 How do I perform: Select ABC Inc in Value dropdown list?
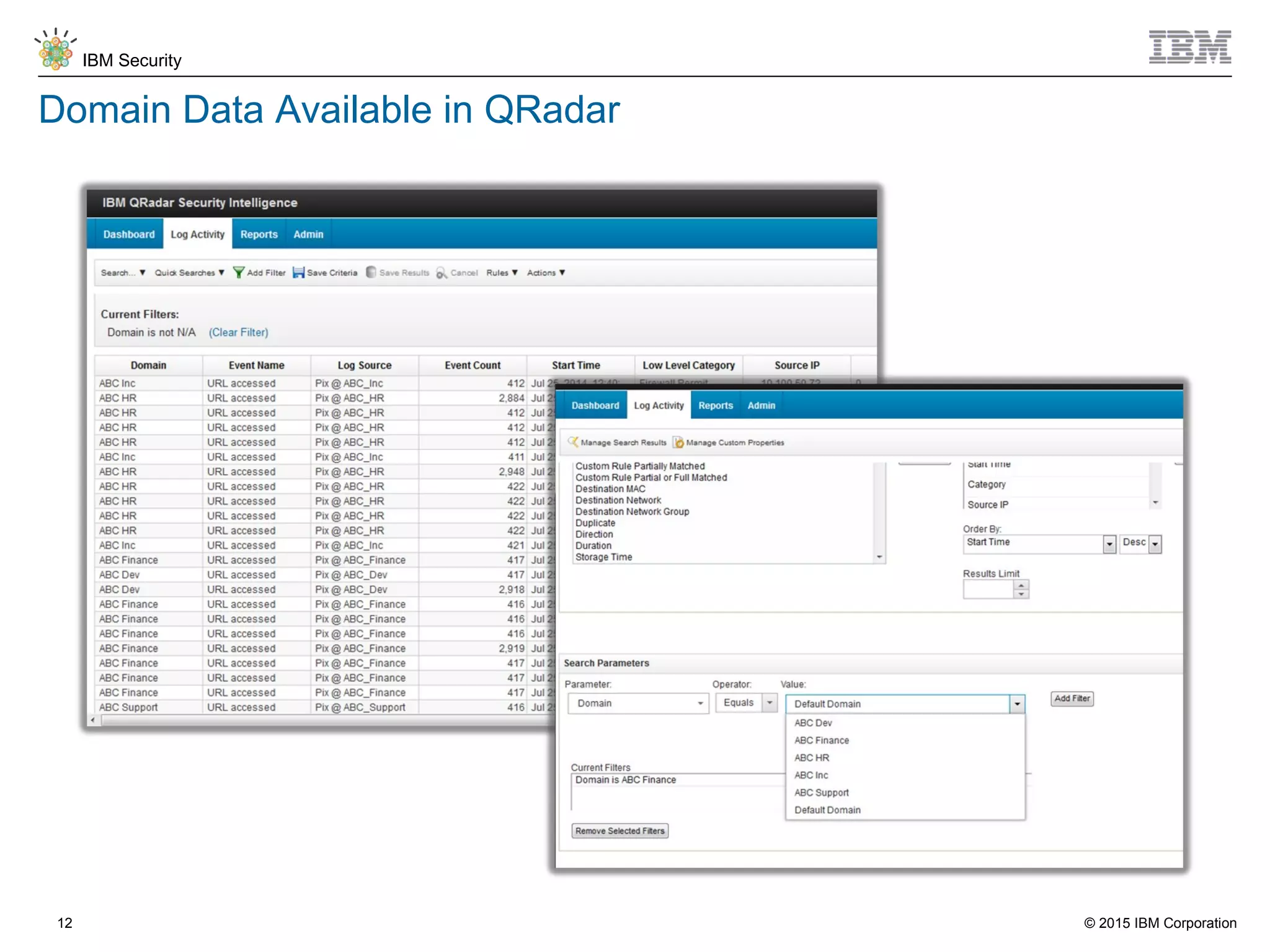click(x=905, y=775)
